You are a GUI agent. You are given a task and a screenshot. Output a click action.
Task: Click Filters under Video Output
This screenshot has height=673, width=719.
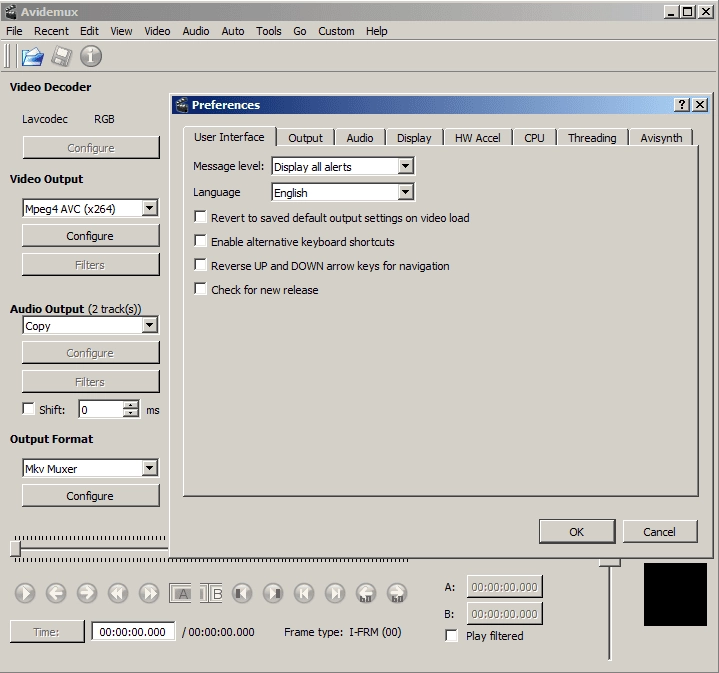click(x=90, y=265)
